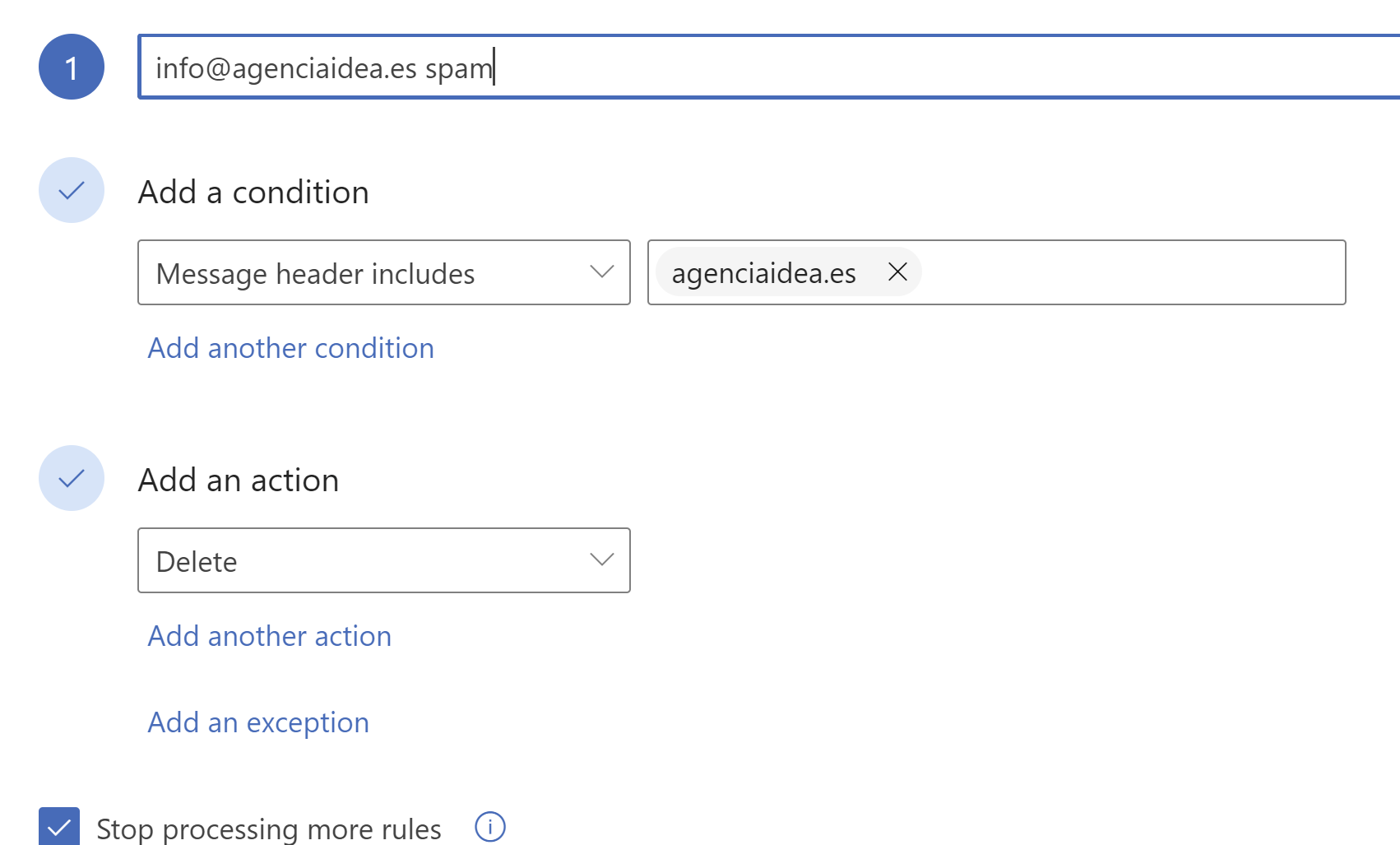Click the Add an action heading
This screenshot has width=1400, height=845.
[x=239, y=480]
